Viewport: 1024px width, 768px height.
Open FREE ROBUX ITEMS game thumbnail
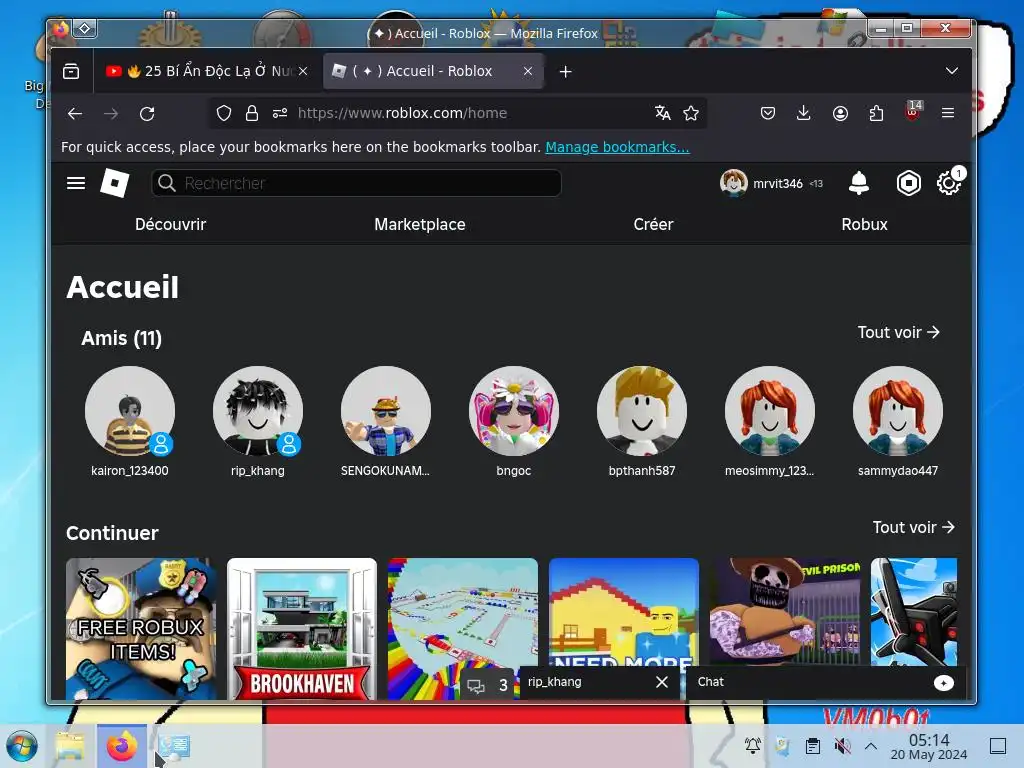141,628
